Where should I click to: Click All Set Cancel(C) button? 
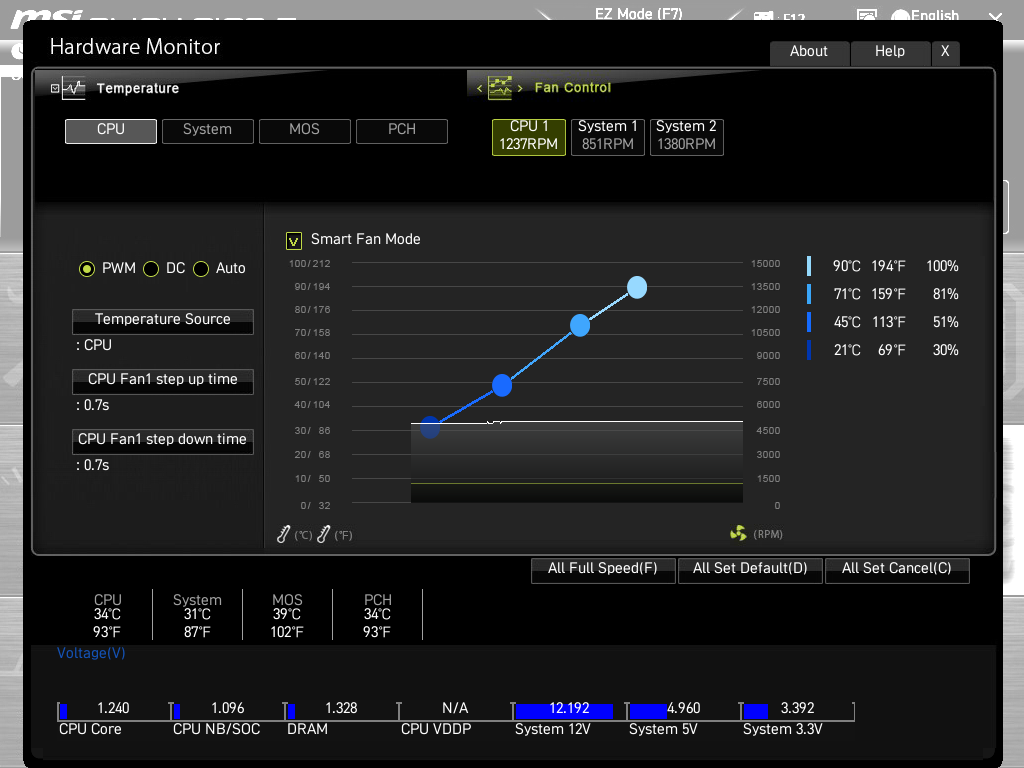897,569
